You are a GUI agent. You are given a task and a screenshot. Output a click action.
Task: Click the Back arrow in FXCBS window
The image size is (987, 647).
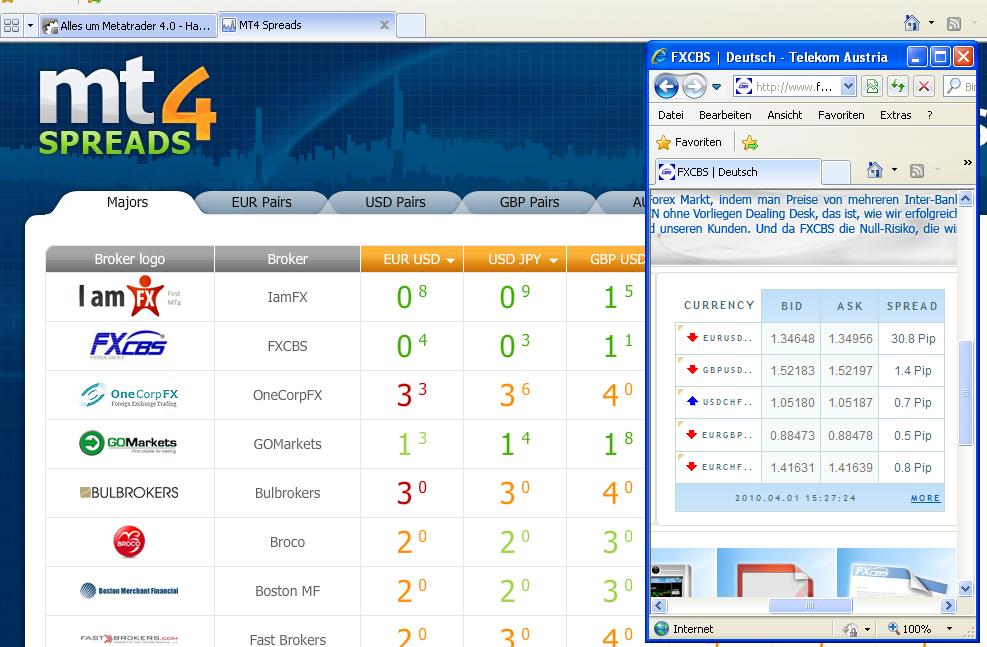(666, 87)
